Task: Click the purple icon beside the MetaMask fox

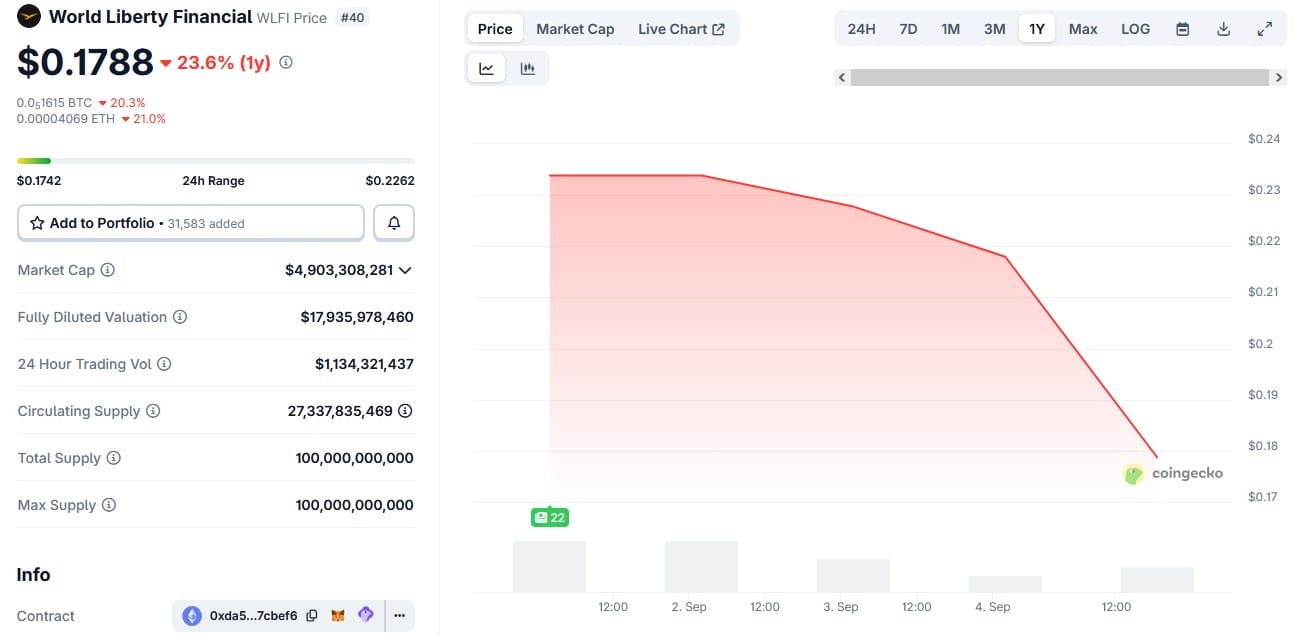Action: [x=366, y=615]
